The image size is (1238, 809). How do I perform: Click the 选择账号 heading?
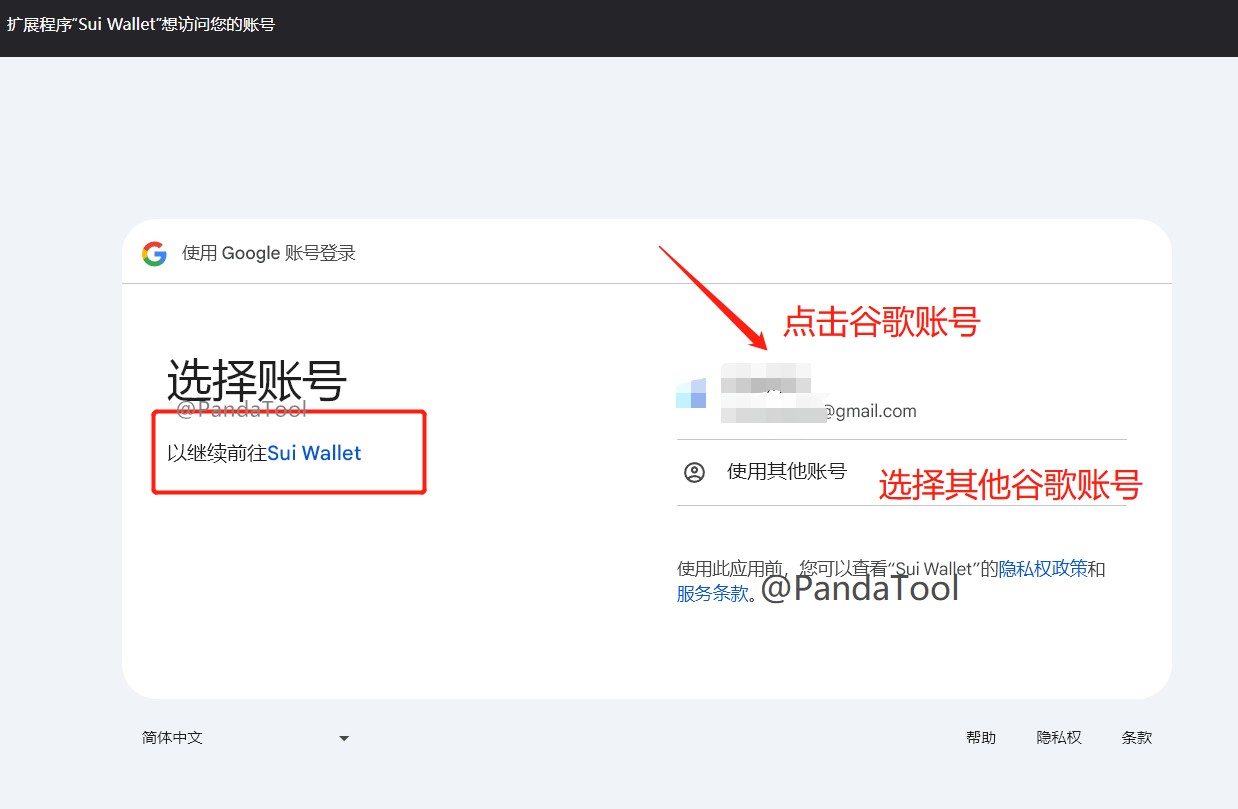[x=257, y=380]
